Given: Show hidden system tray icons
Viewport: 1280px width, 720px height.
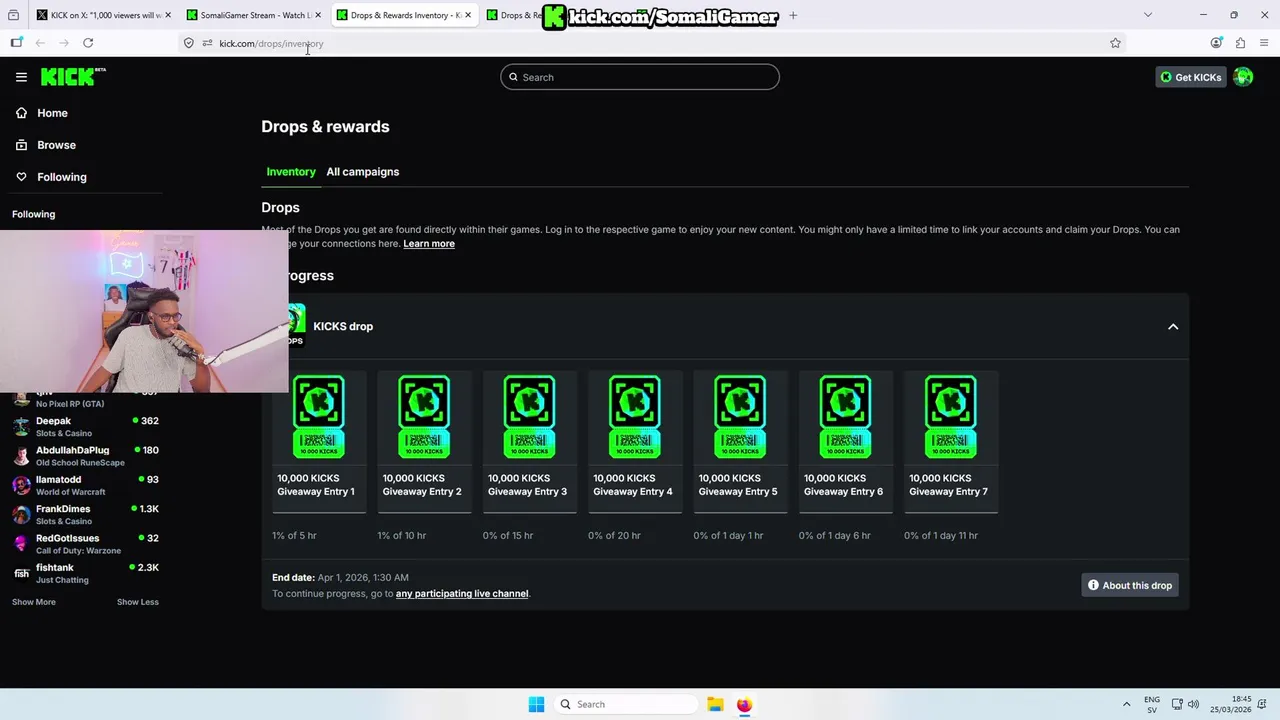Looking at the screenshot, I should pyautogui.click(x=1126, y=704).
